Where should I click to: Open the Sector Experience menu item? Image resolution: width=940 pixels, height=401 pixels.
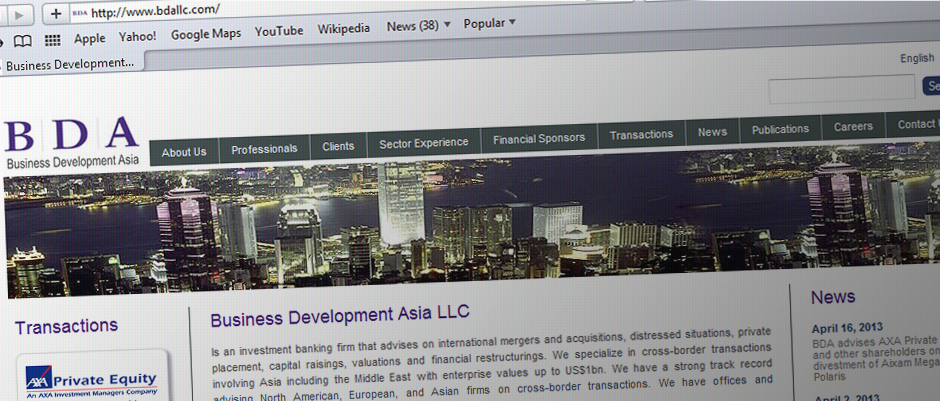click(x=424, y=143)
